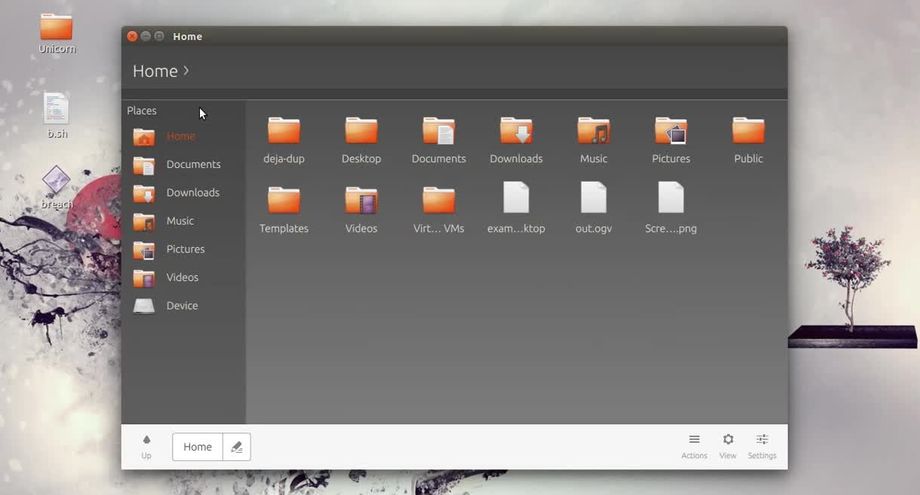
Task: Select Documents in Places sidebar
Action: [192, 165]
